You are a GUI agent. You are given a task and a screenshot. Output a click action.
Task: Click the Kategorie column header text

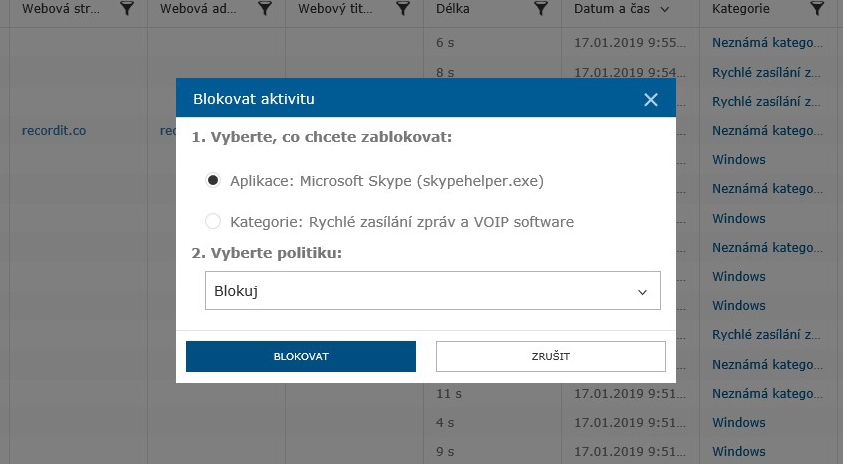click(740, 9)
